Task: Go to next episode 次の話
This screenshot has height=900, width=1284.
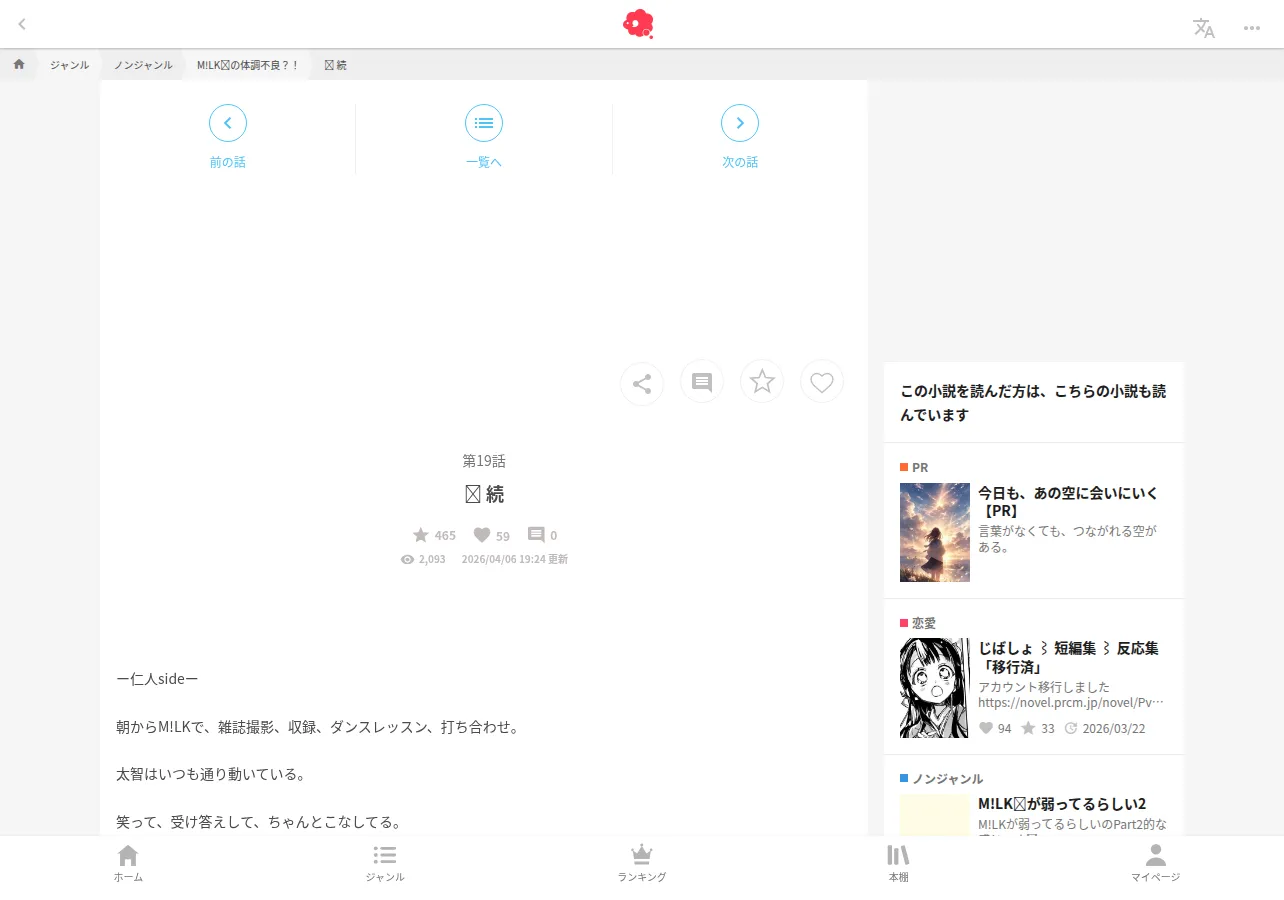Action: (x=740, y=137)
